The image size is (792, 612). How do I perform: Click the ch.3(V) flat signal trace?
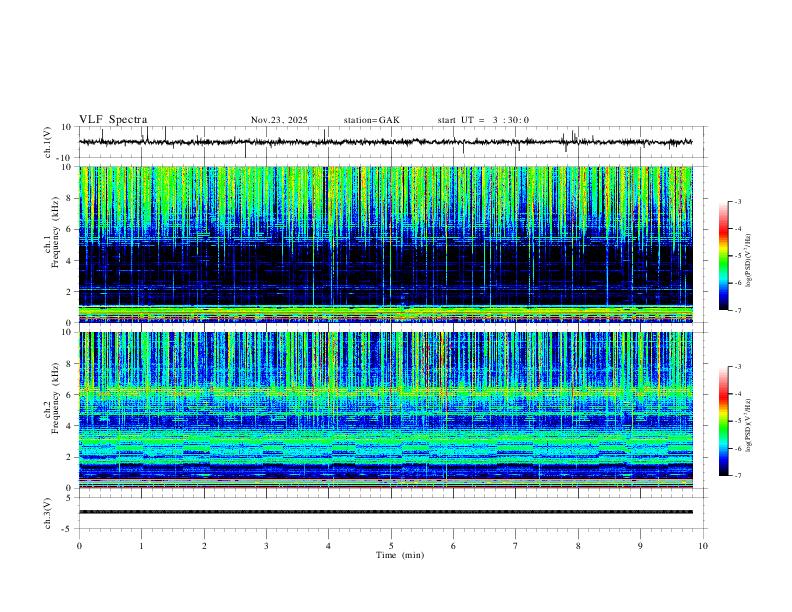coord(386,512)
